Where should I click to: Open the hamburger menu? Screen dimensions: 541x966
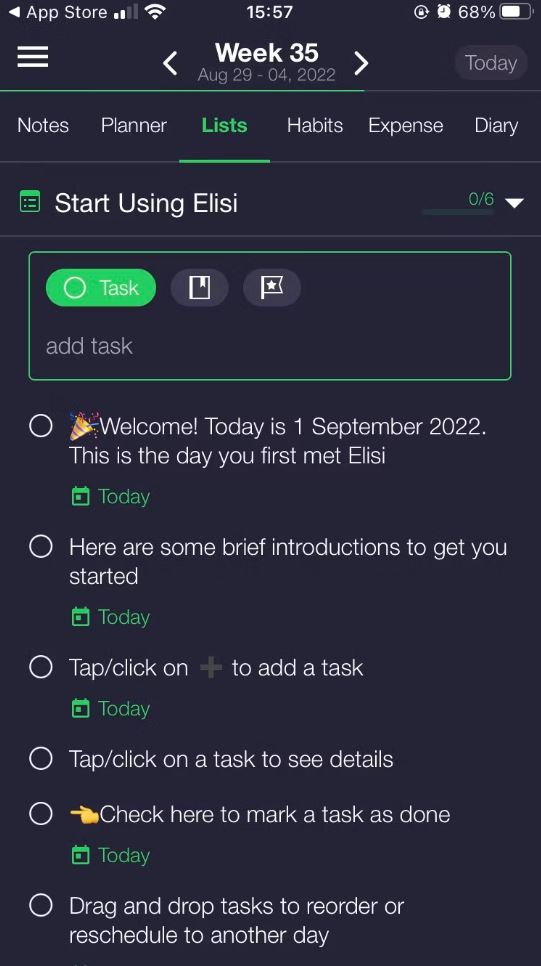(x=33, y=57)
